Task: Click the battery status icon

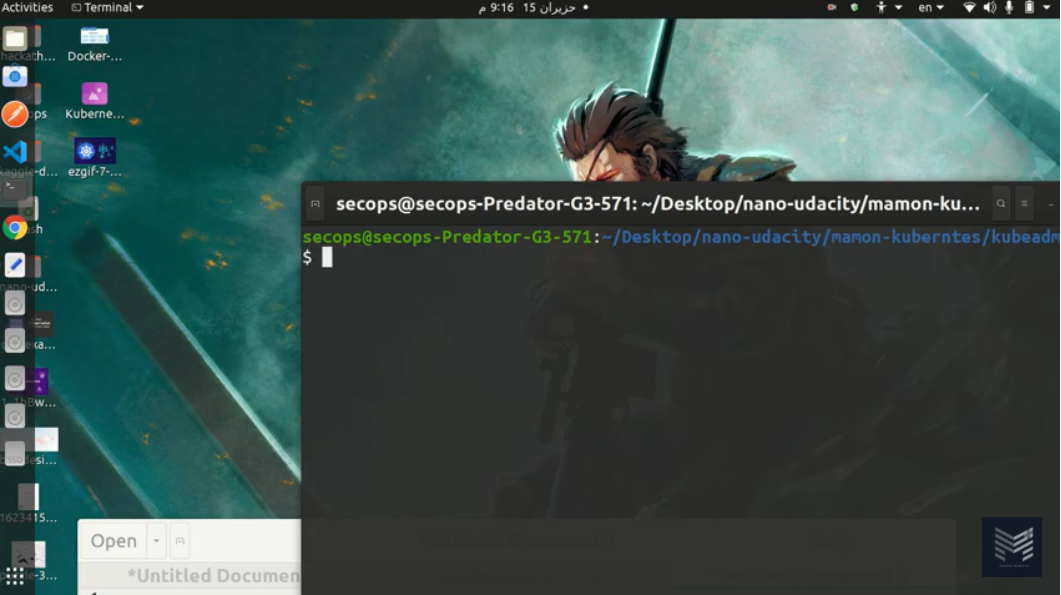Action: (x=1029, y=7)
